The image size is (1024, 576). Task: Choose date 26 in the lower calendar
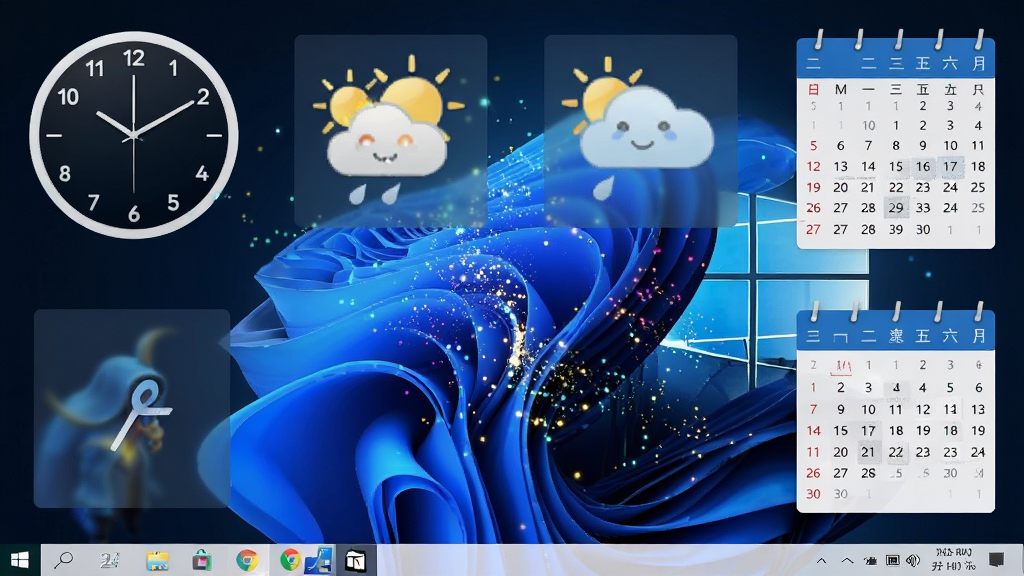(x=813, y=473)
